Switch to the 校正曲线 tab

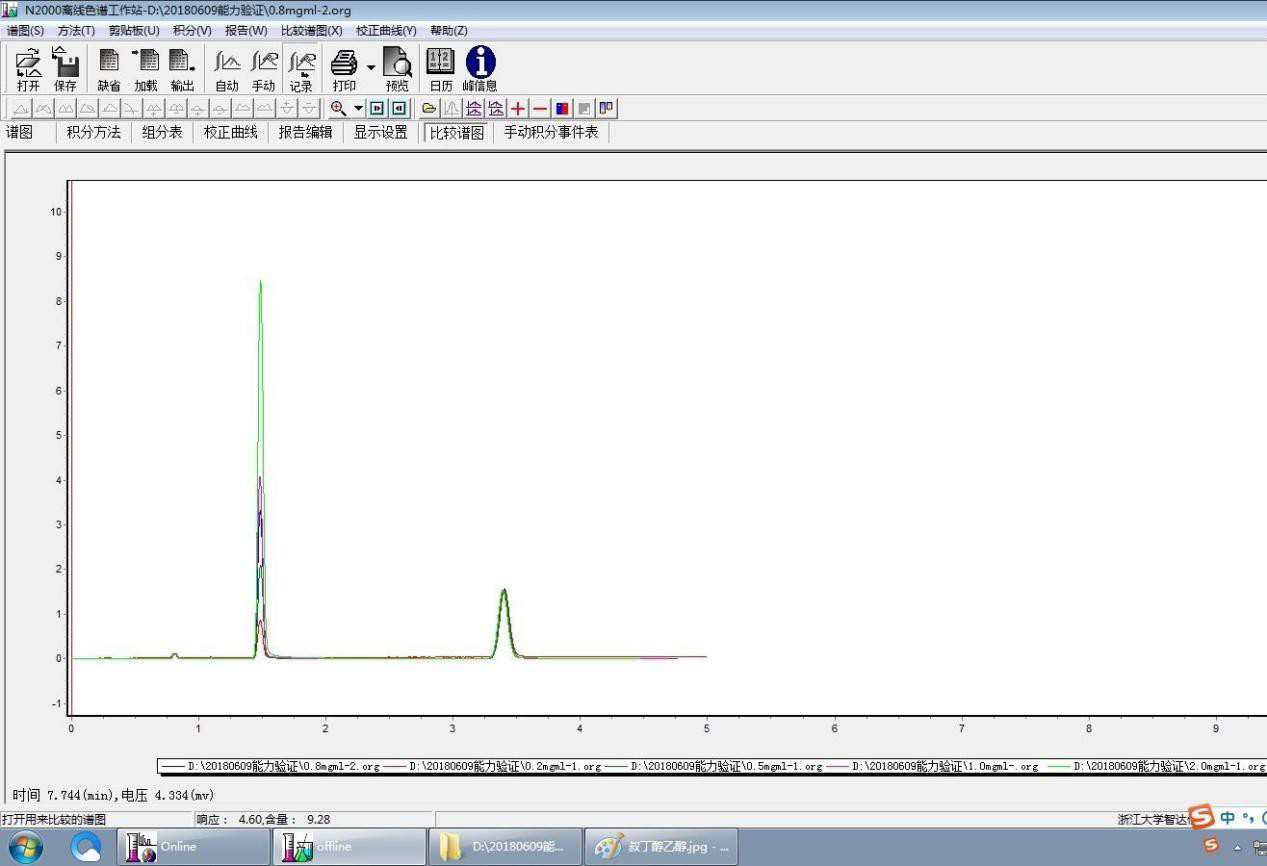tap(230, 132)
